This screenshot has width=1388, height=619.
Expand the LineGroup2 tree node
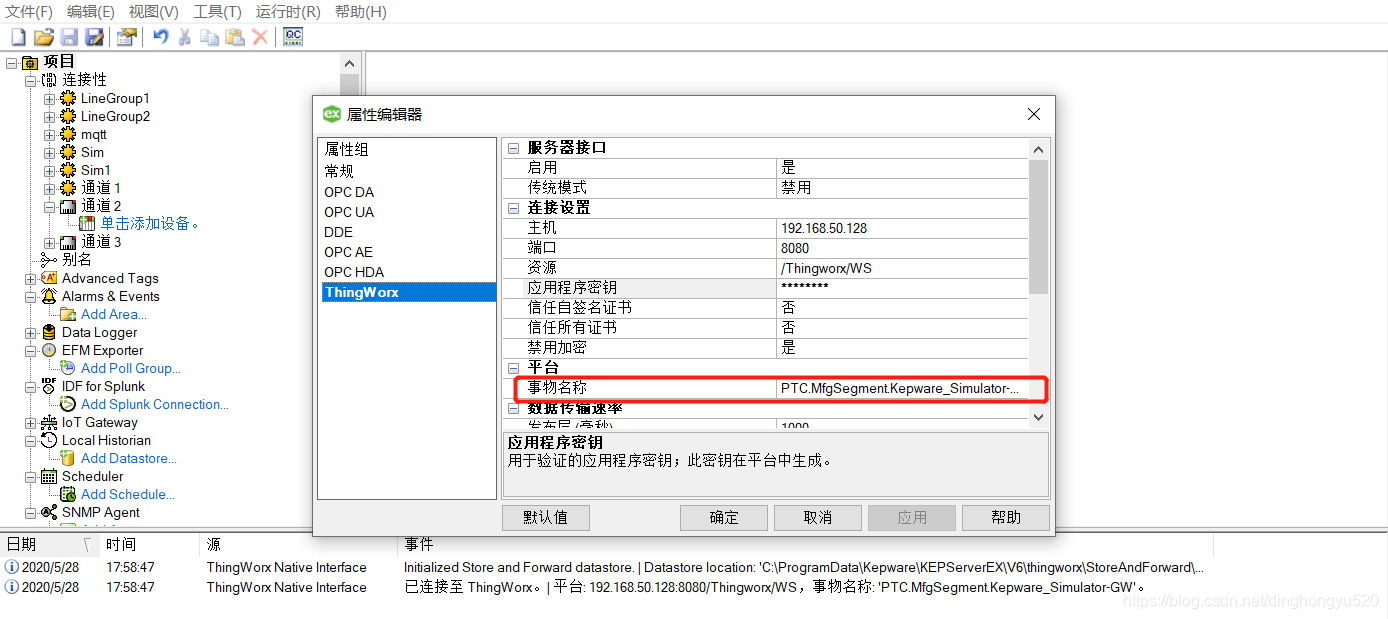49,116
